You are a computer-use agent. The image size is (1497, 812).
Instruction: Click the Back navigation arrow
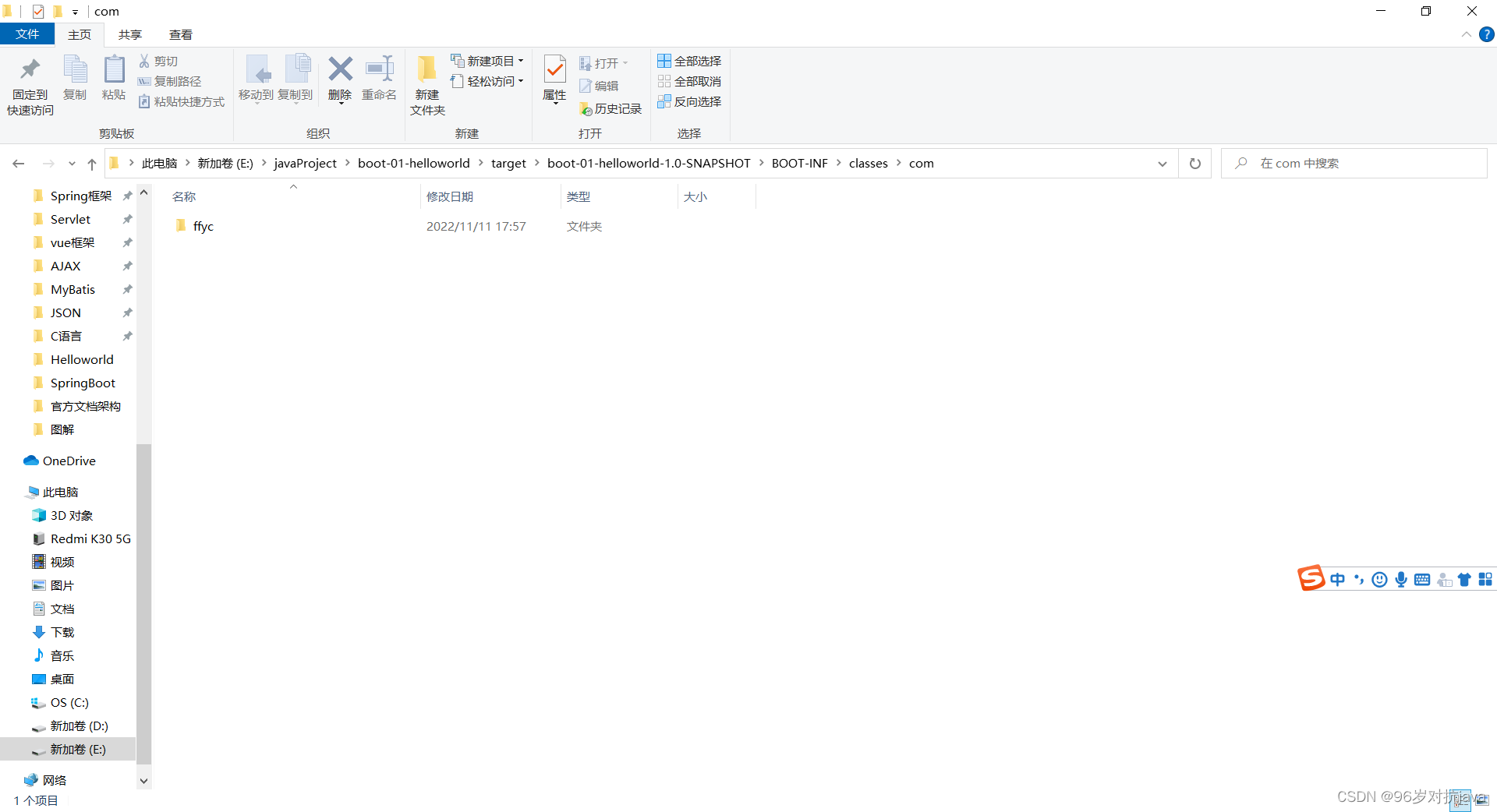click(19, 164)
